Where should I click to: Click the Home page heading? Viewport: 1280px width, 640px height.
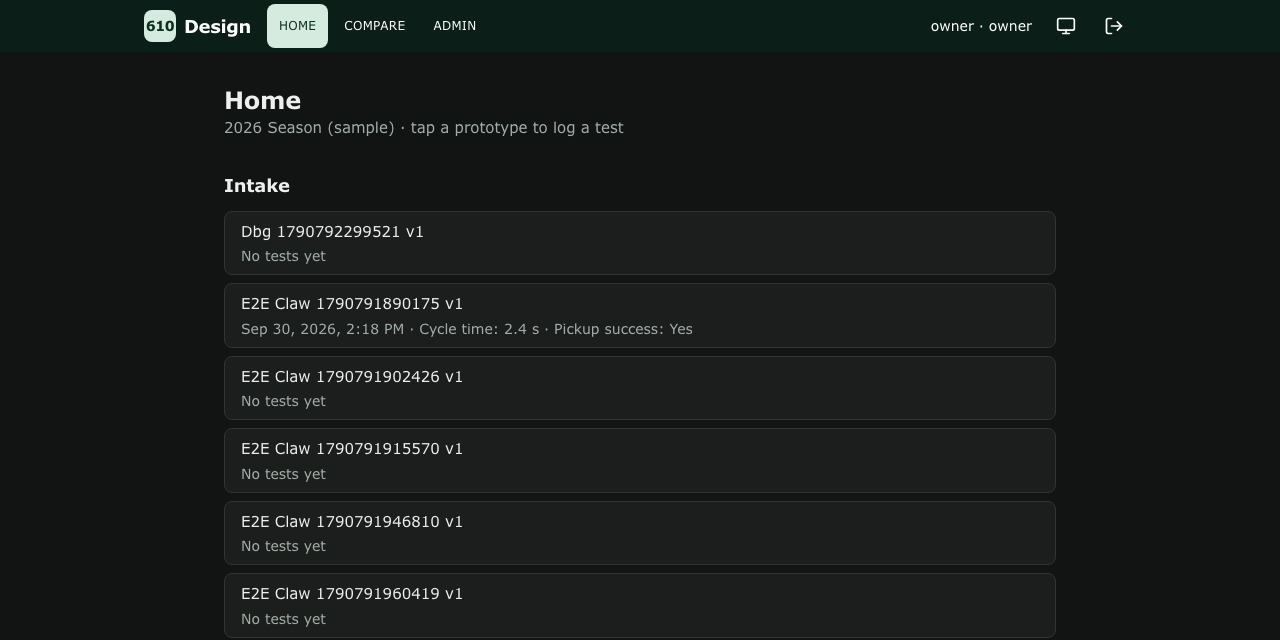[262, 100]
